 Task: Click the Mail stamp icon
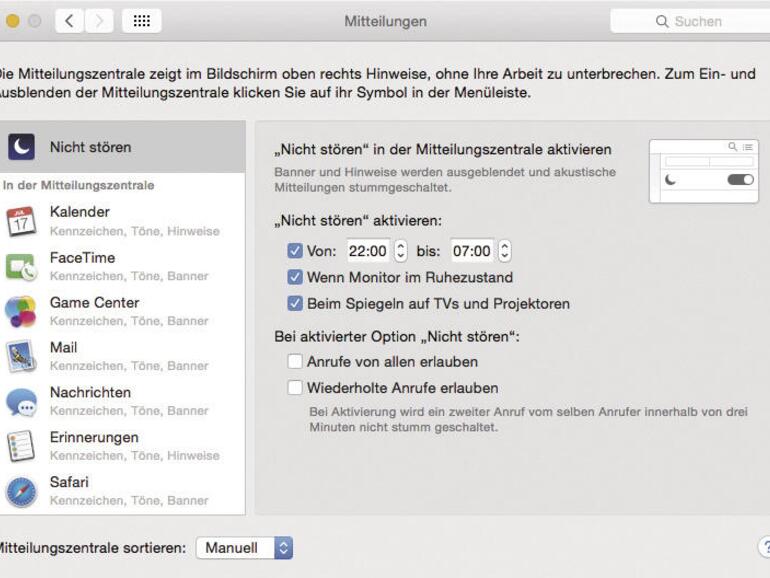point(21,356)
